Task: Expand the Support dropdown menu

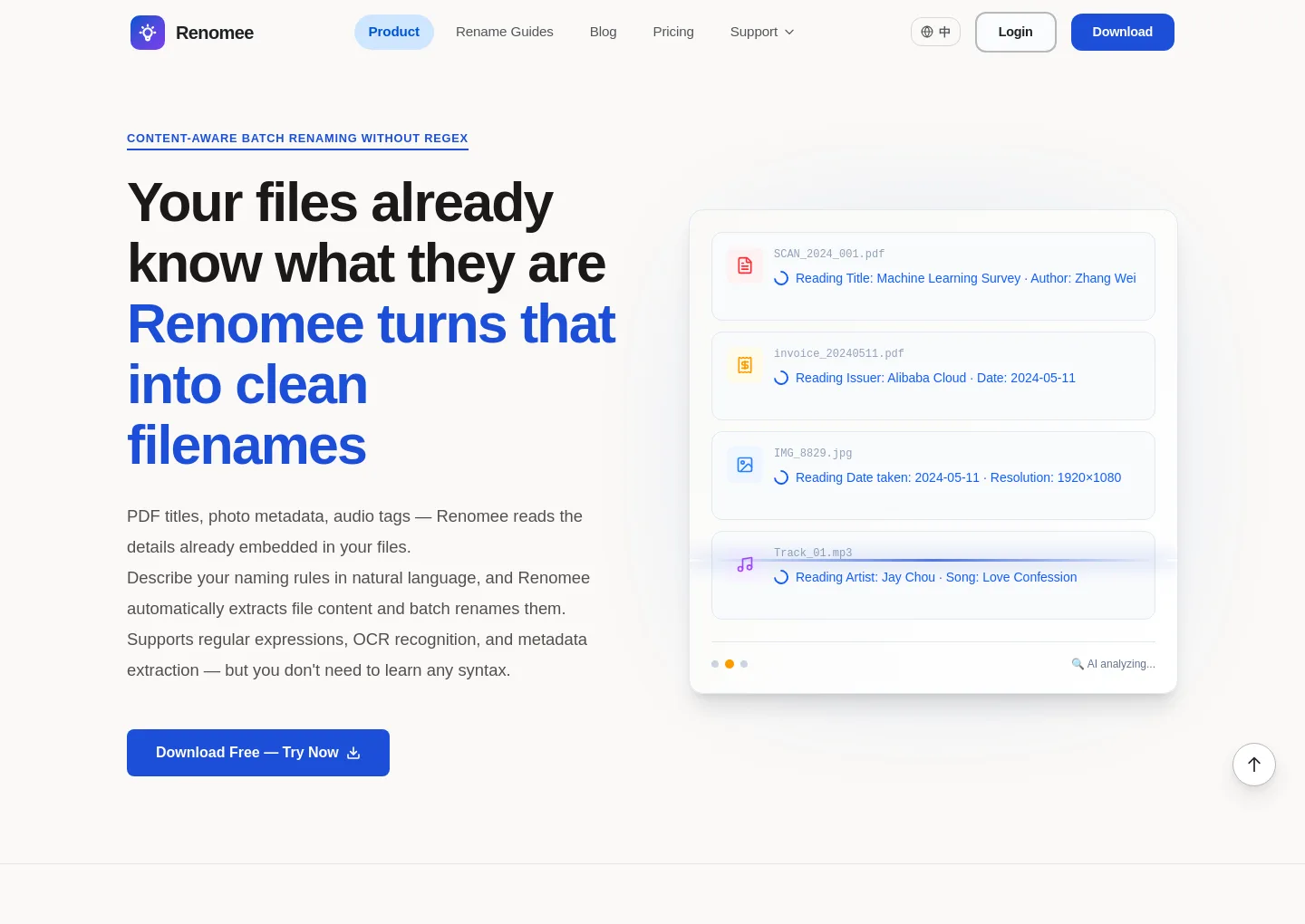Action: [x=762, y=32]
